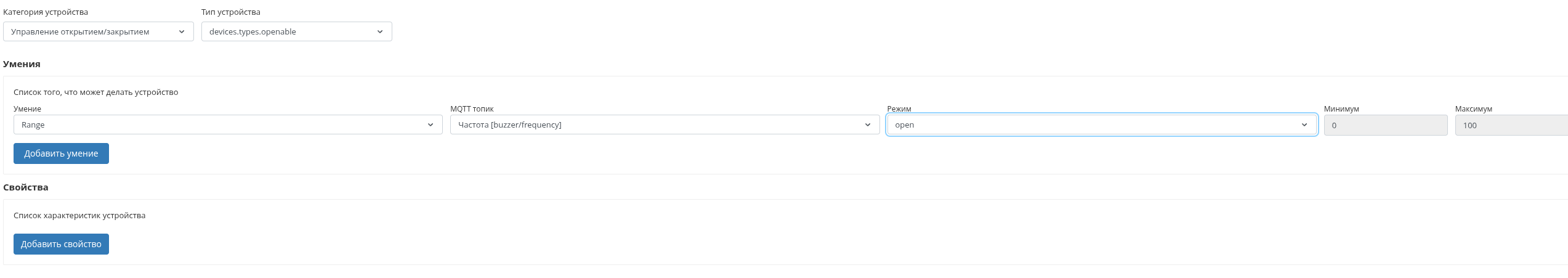Viewport: 1568px width, 278px height.
Task: Click the Категория устройства label
Action: pos(46,12)
